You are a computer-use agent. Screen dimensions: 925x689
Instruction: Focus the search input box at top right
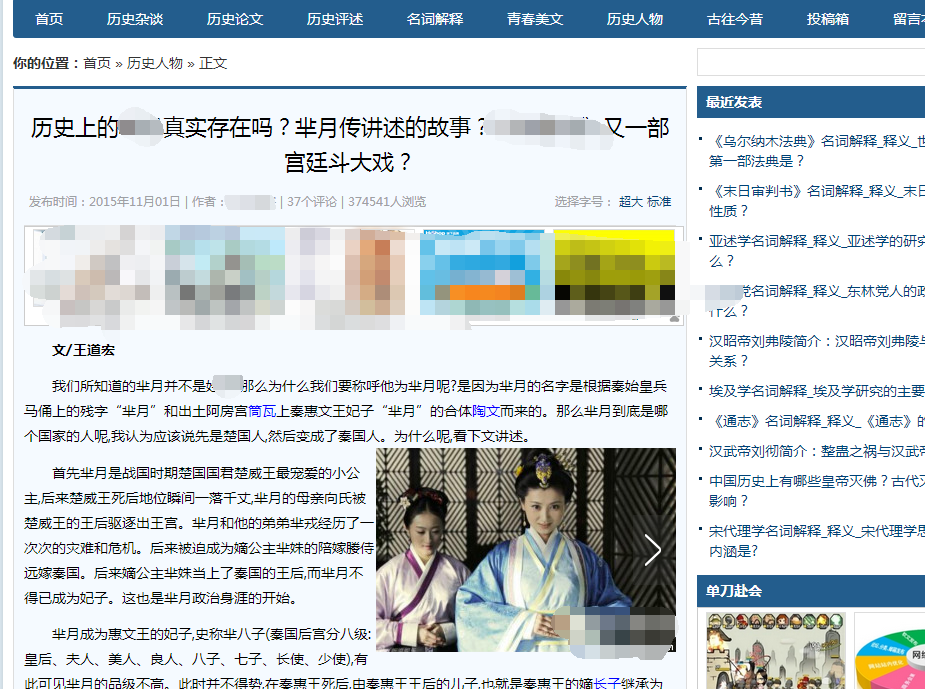click(x=811, y=62)
